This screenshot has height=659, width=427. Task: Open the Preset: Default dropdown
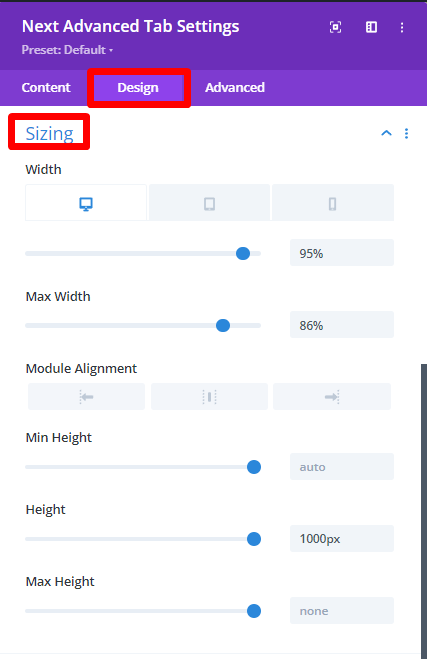67,50
